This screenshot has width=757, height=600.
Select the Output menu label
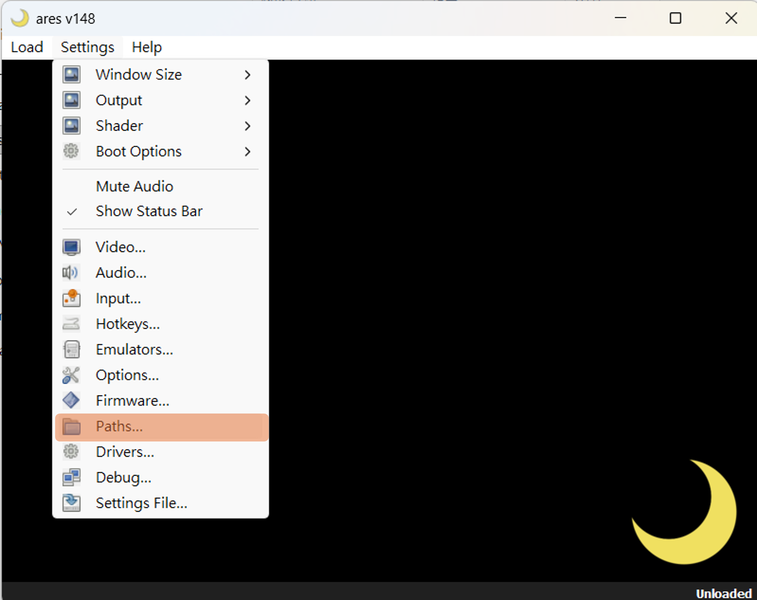pos(119,100)
